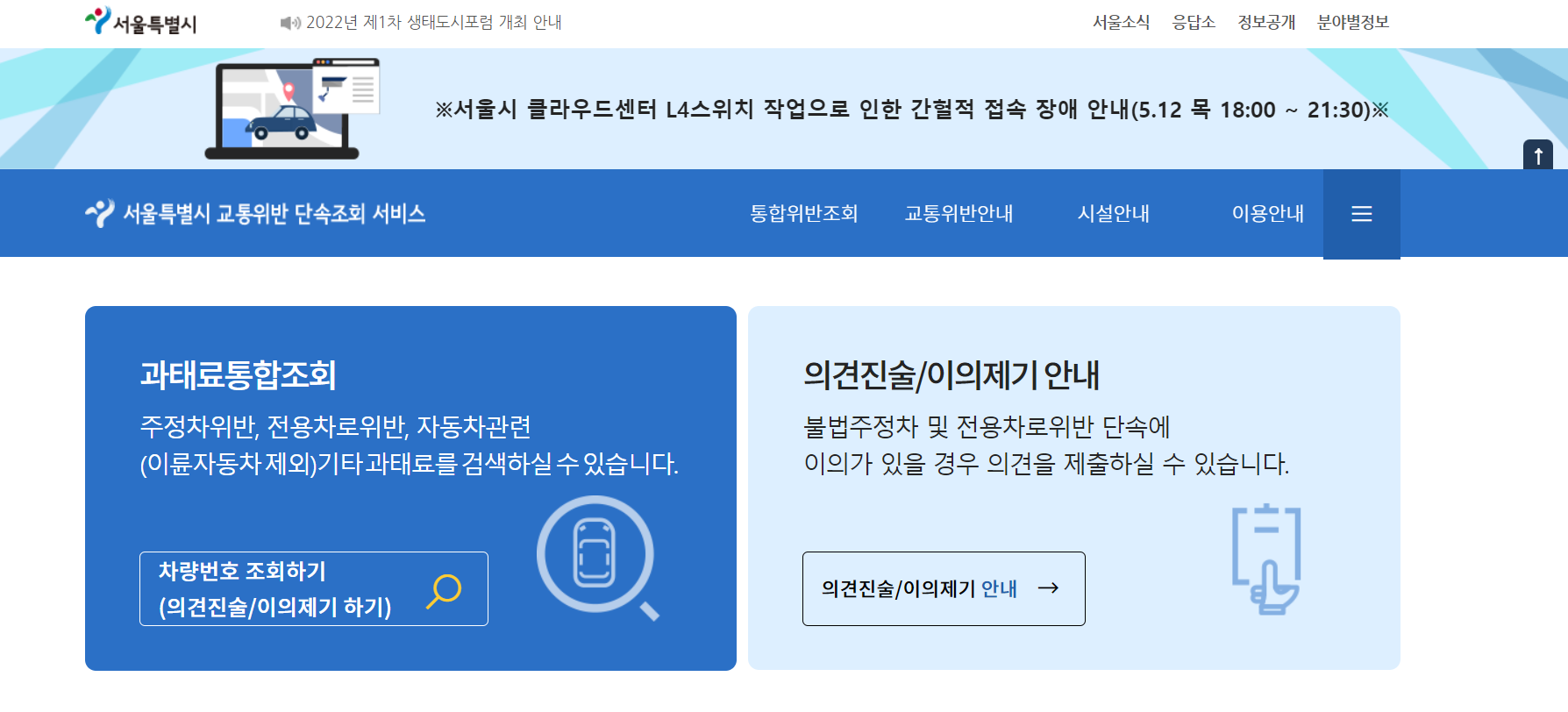Open the 교통위반안내 menu
The image size is (1568, 712).
959,213
